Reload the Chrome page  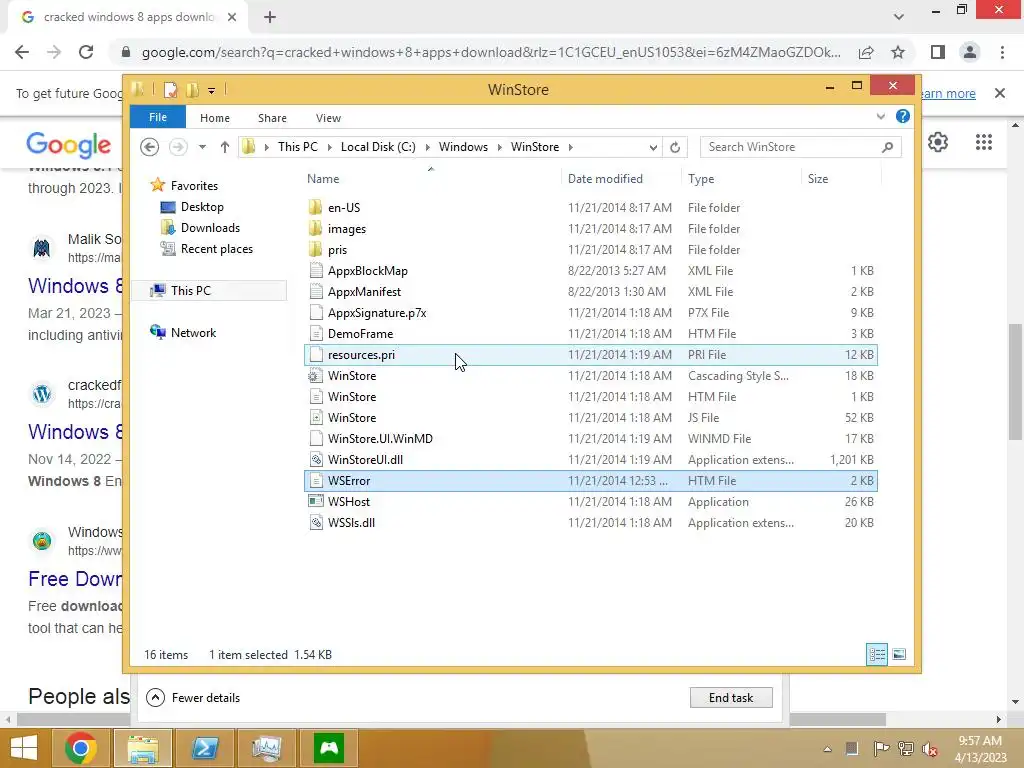86,52
